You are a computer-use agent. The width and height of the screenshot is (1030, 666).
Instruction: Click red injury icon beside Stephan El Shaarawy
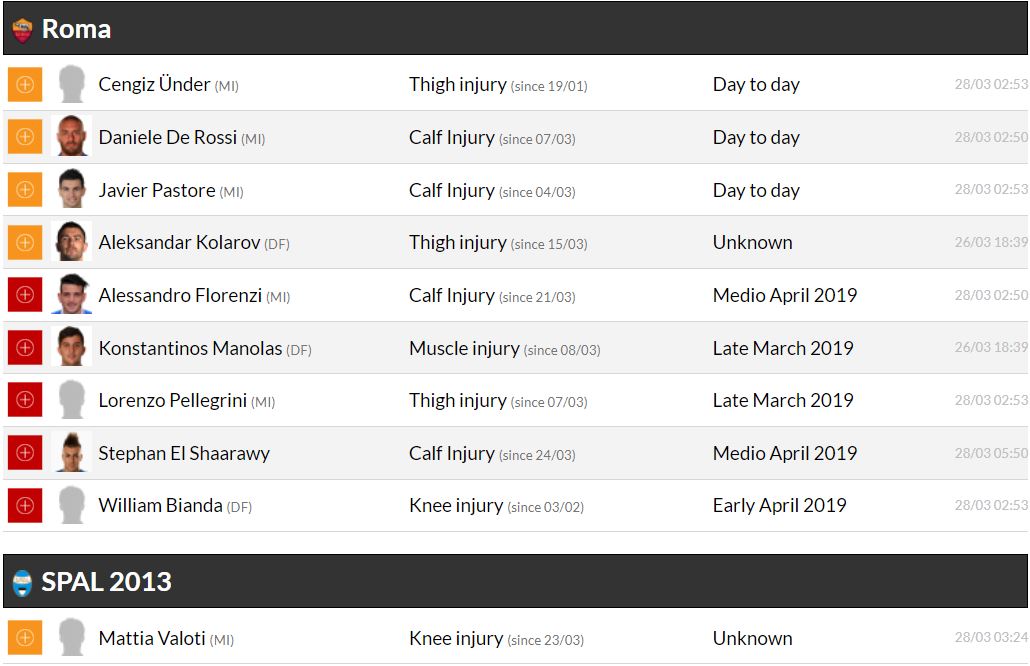coord(25,453)
